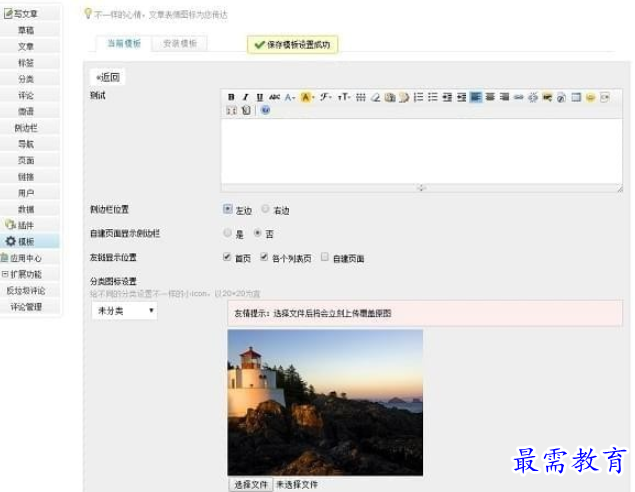635x492 pixels.
Task: Click the 插件 plugin icon
Action: click(10, 225)
